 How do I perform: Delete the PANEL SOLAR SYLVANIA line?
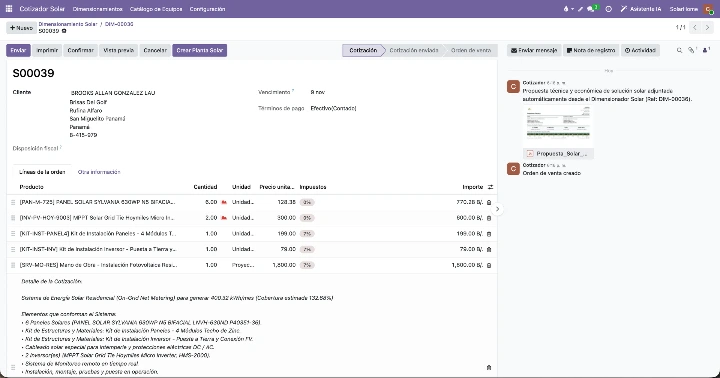pos(489,202)
